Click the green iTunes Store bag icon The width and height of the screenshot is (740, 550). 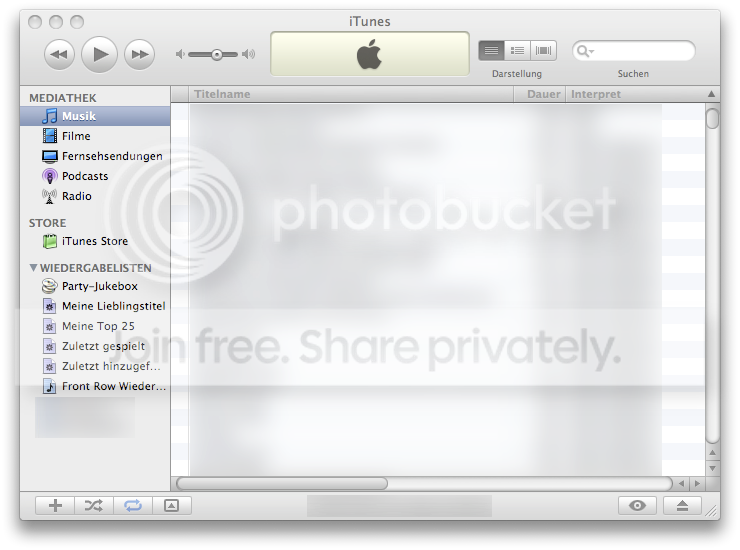50,241
